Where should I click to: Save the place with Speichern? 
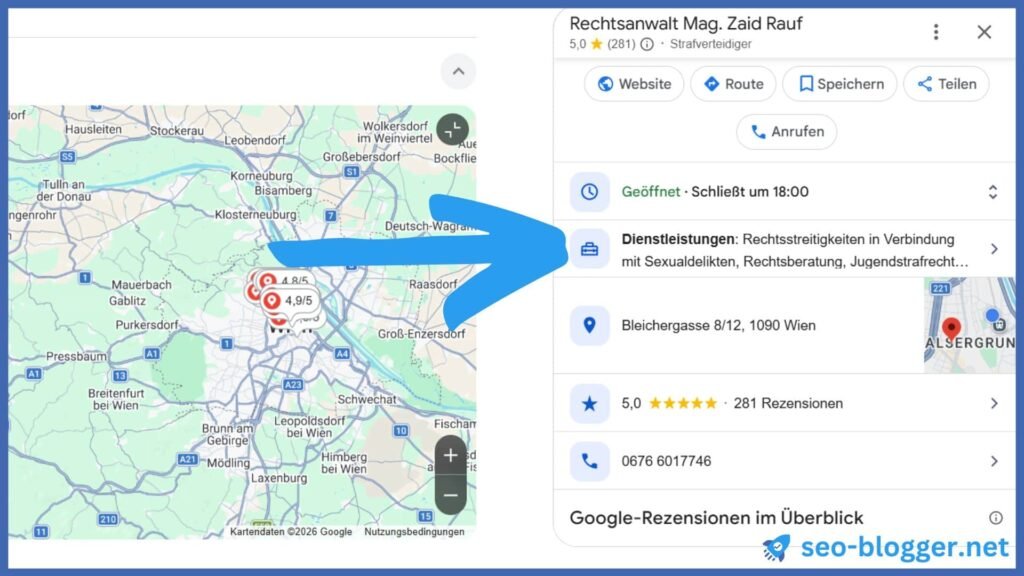tap(840, 84)
